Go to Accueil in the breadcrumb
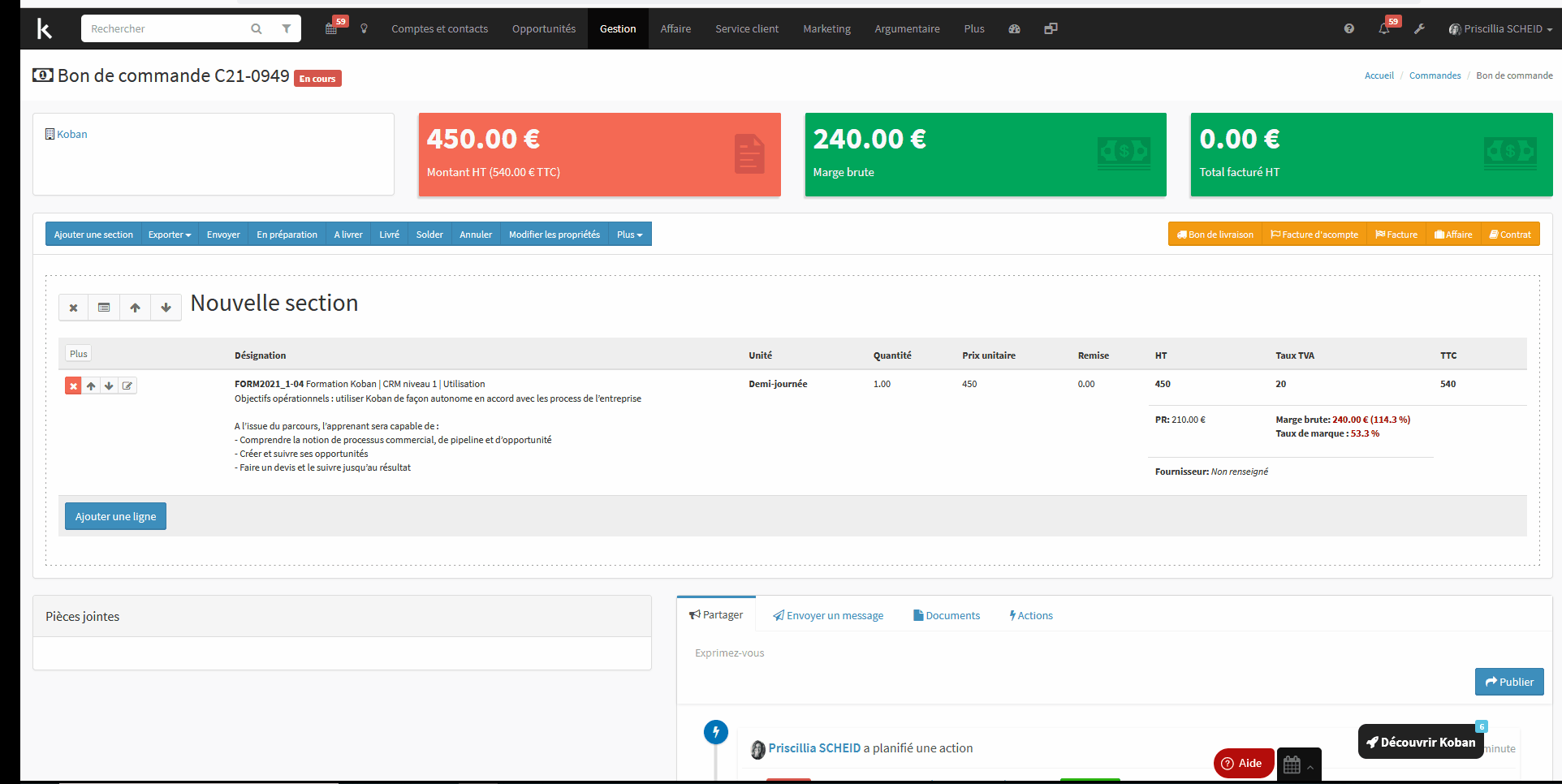Screen dimensions: 1562x784 1379,75
